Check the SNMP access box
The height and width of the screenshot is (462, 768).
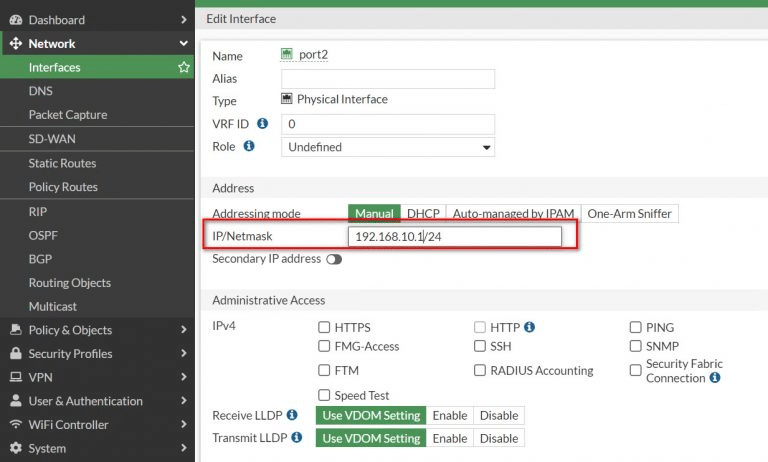[635, 346]
